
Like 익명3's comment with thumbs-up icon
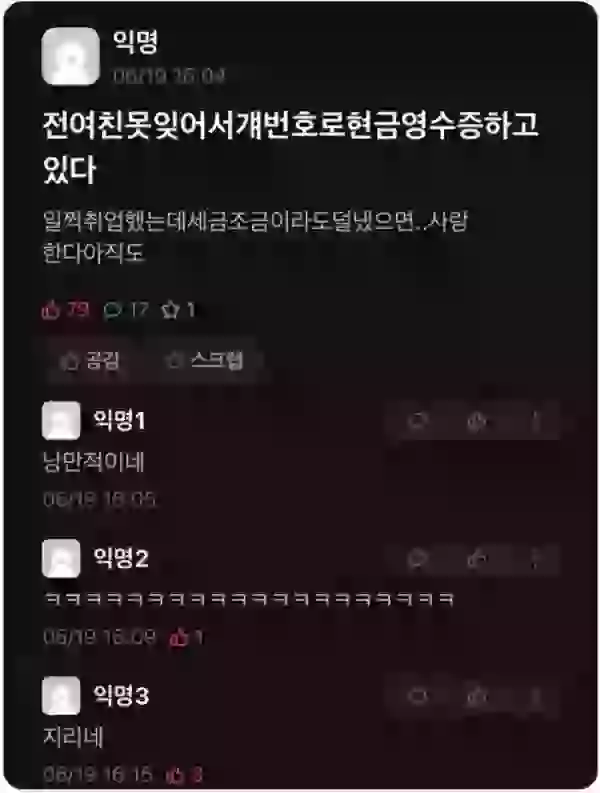pos(476,696)
